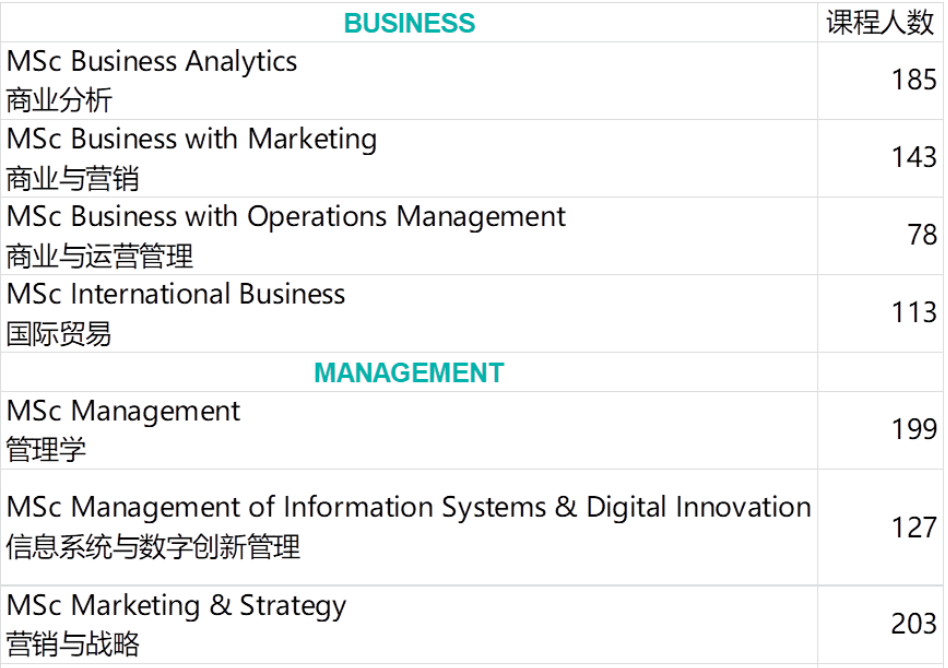948x668 pixels.
Task: Click the 信息系统与数字创新管理 text line
Action: point(153,547)
